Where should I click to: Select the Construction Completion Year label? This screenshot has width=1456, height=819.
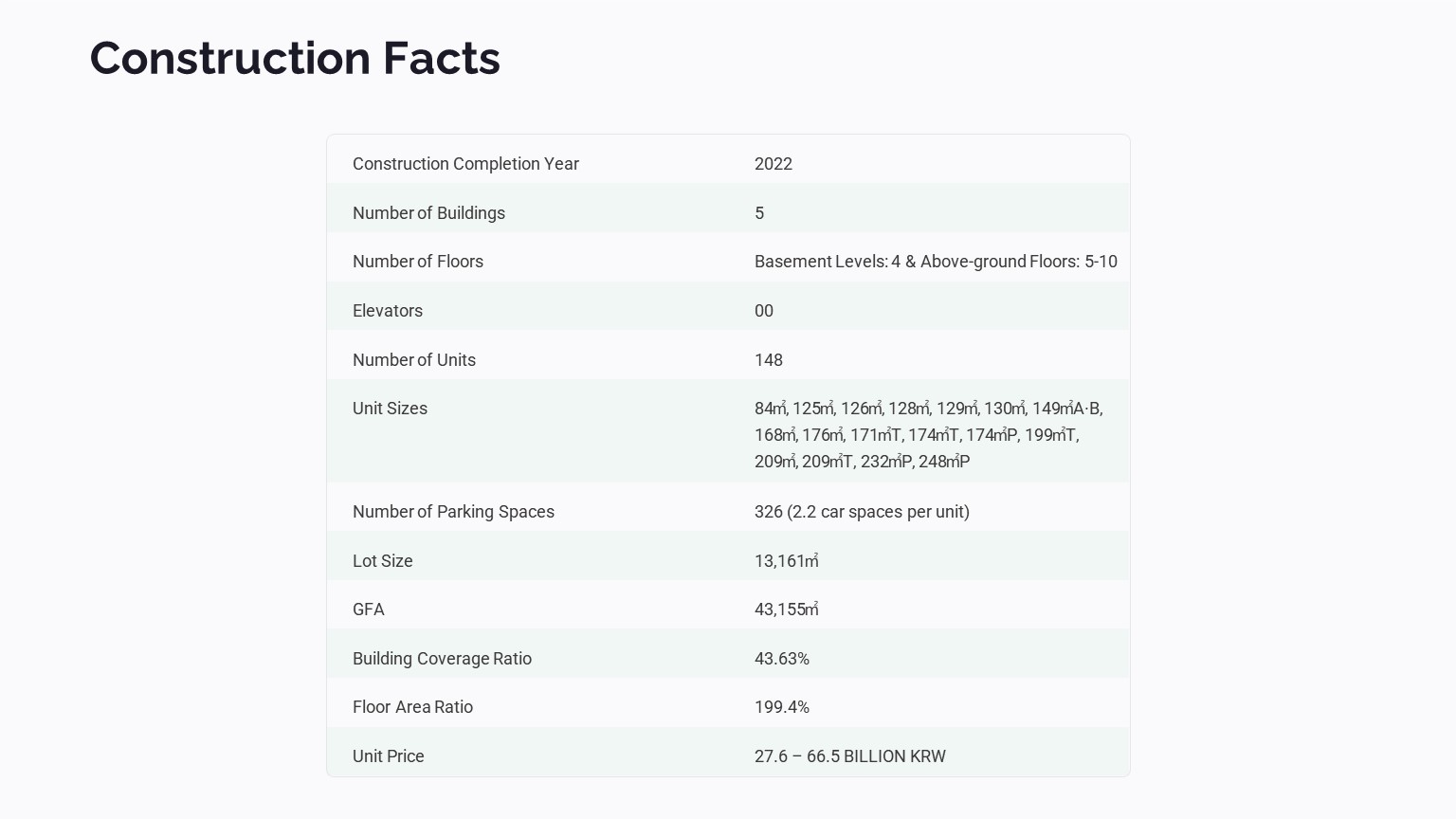click(x=465, y=164)
